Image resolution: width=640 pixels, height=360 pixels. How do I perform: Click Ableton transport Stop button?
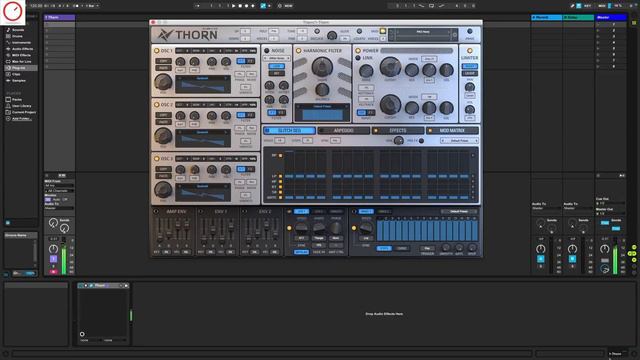tap(240, 6)
